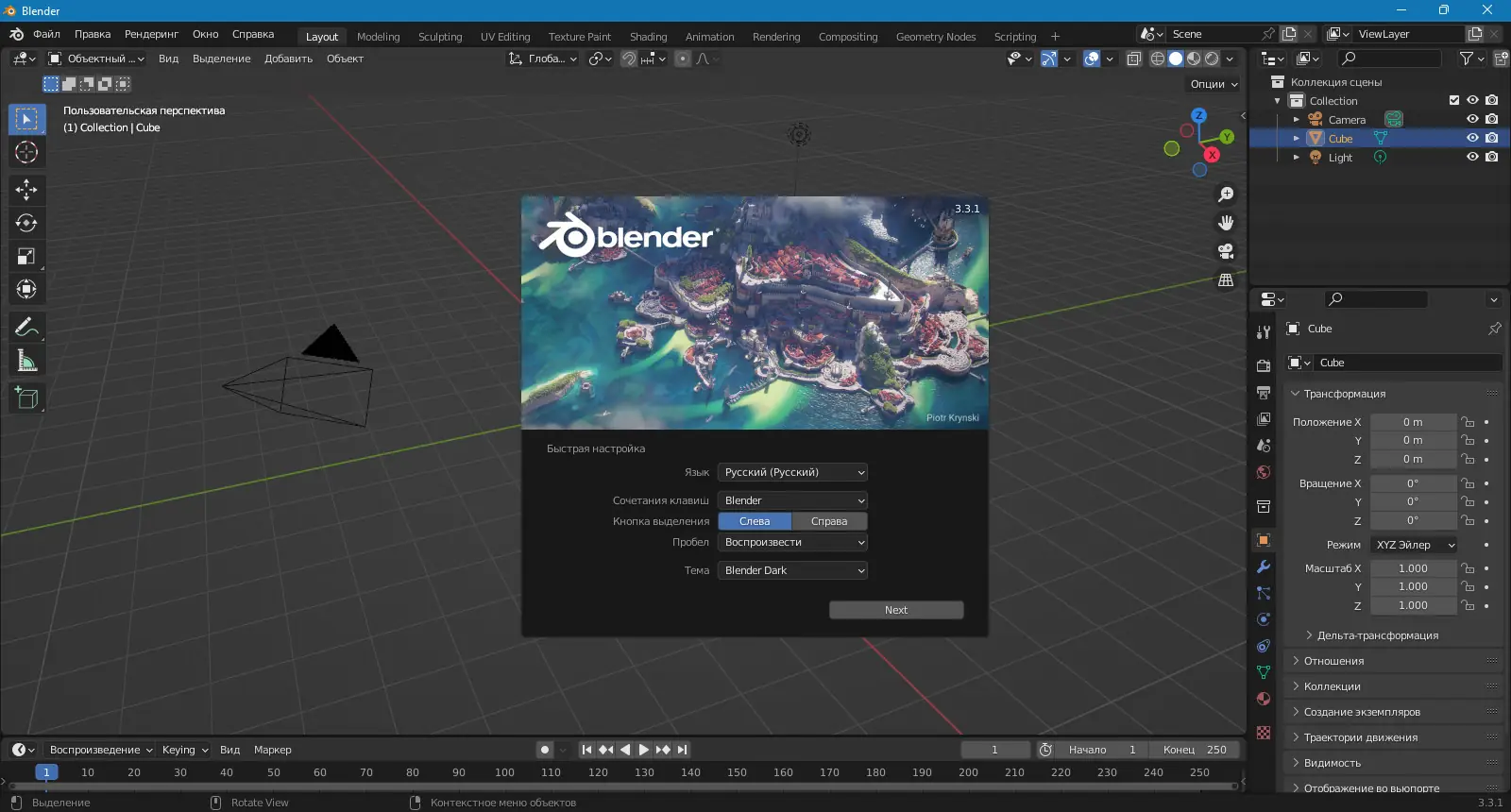
Task: Activate the Annotate pencil tool
Action: (26, 328)
